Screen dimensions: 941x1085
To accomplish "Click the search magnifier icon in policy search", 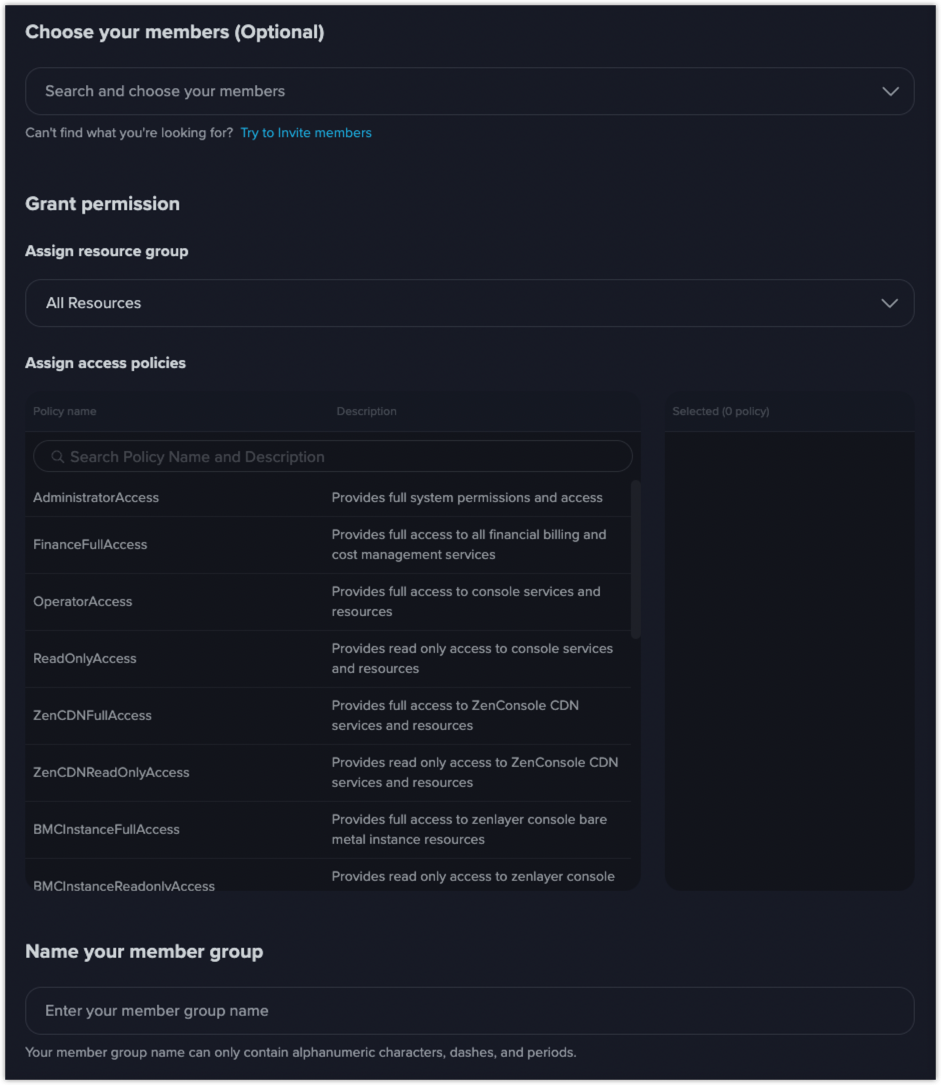I will (x=57, y=457).
